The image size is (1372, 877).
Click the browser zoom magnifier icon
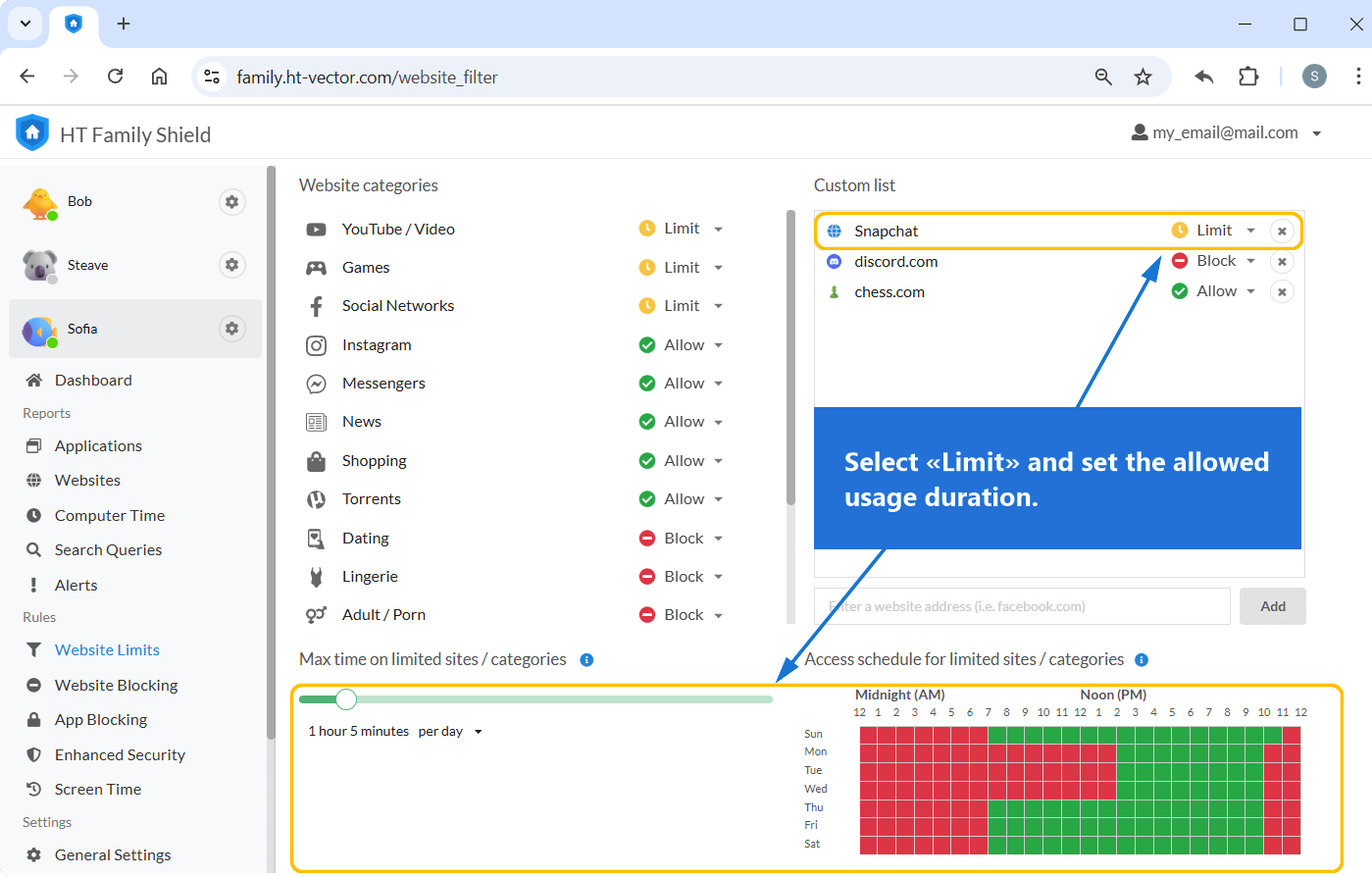(x=1103, y=77)
